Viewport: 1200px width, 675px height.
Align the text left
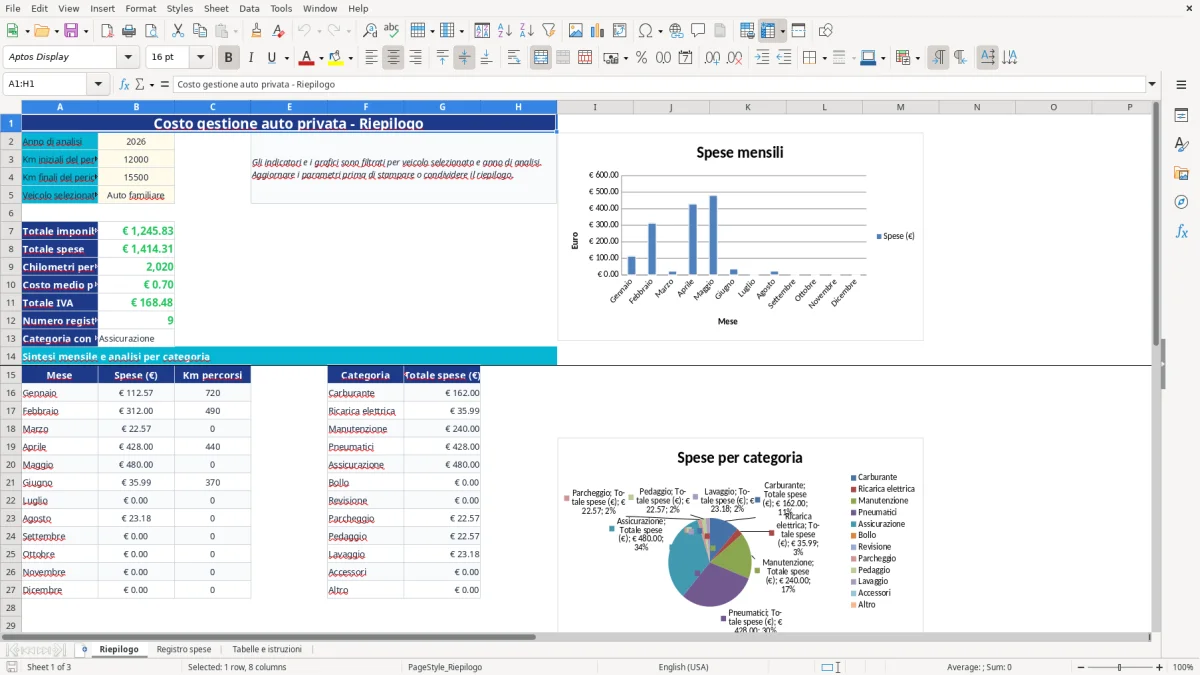(x=371, y=58)
